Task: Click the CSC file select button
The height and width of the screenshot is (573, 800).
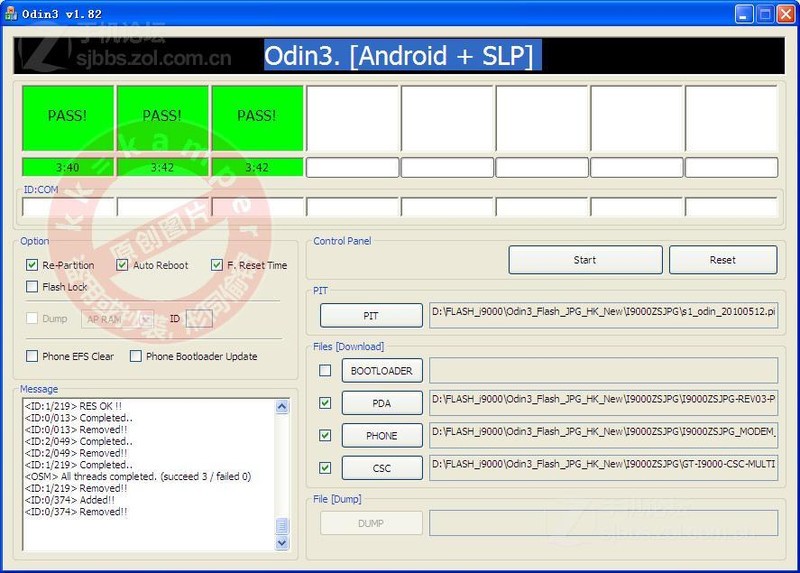Action: pyautogui.click(x=382, y=467)
